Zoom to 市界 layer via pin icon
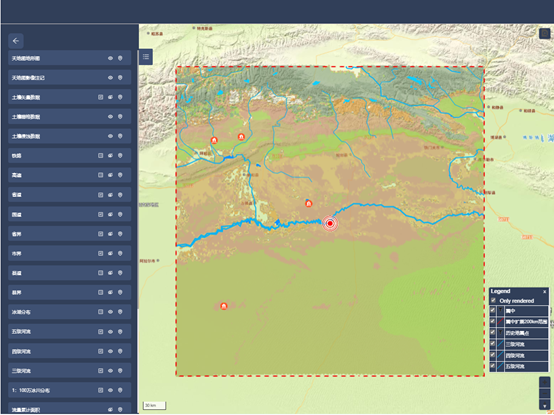 [x=120, y=253]
